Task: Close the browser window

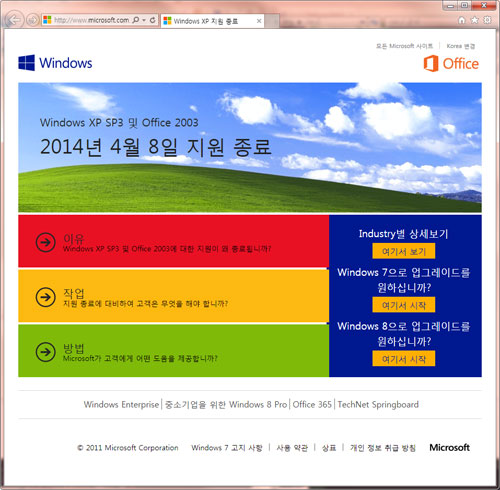Action: (x=484, y=5)
